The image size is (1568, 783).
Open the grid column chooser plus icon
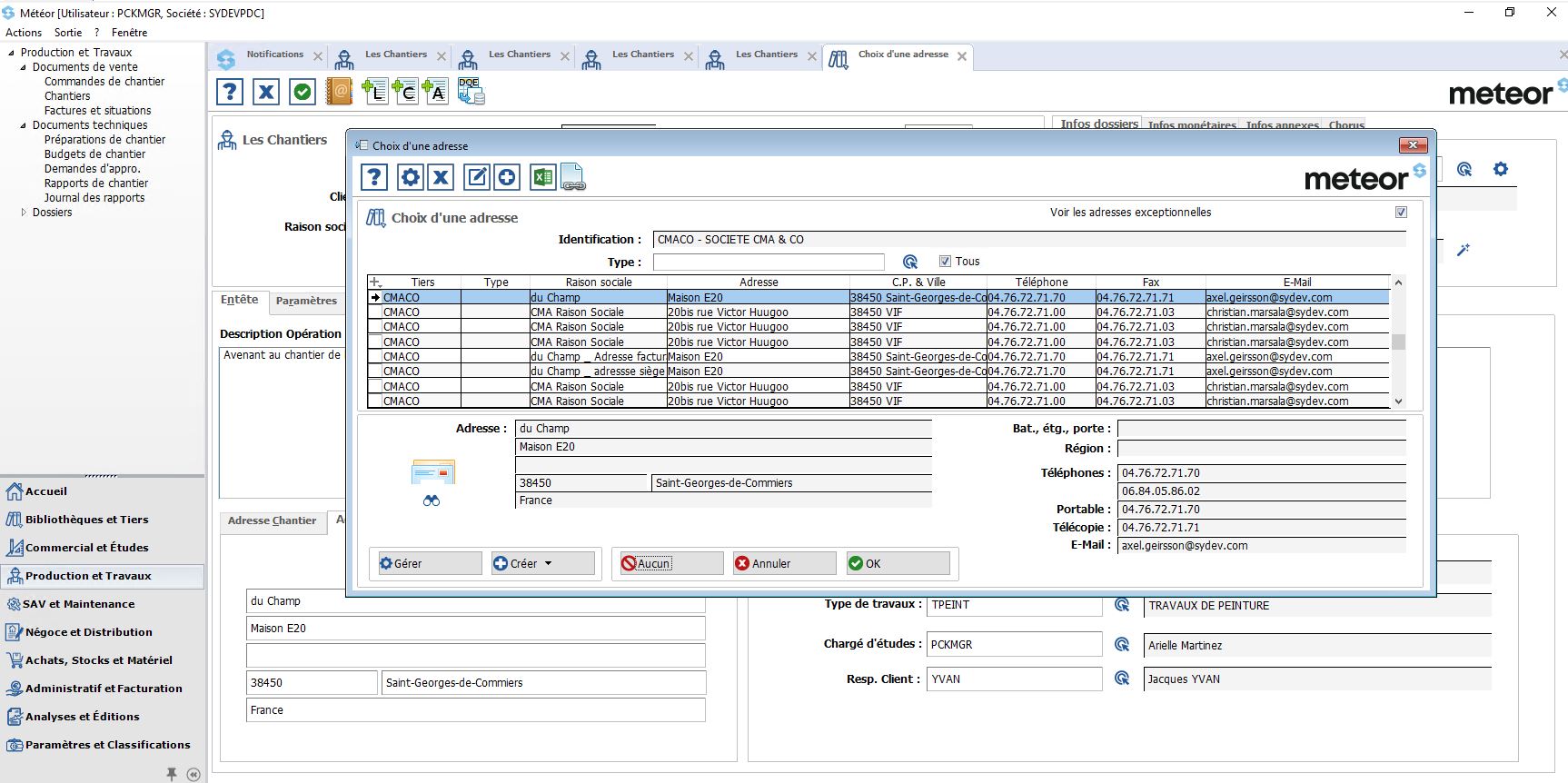coord(375,282)
